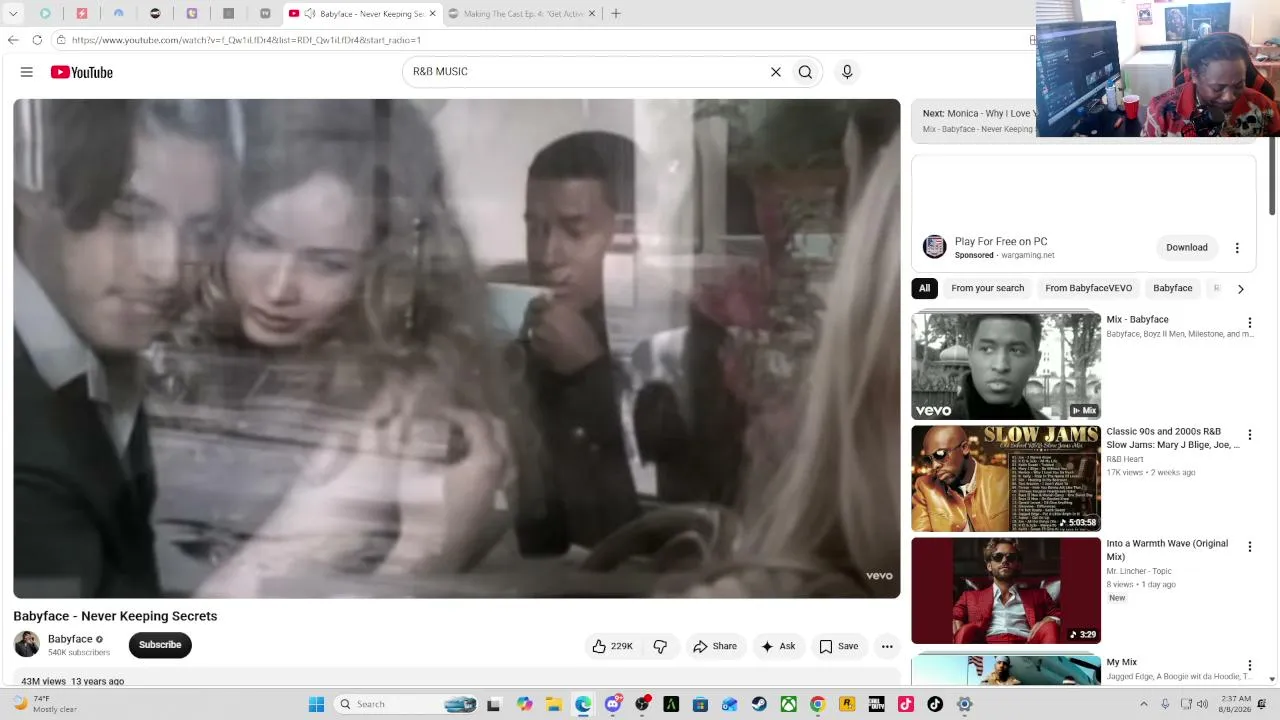Screen dimensions: 1280x720
Task: Open options for Classic 90s R&B video
Action: pos(1249,435)
